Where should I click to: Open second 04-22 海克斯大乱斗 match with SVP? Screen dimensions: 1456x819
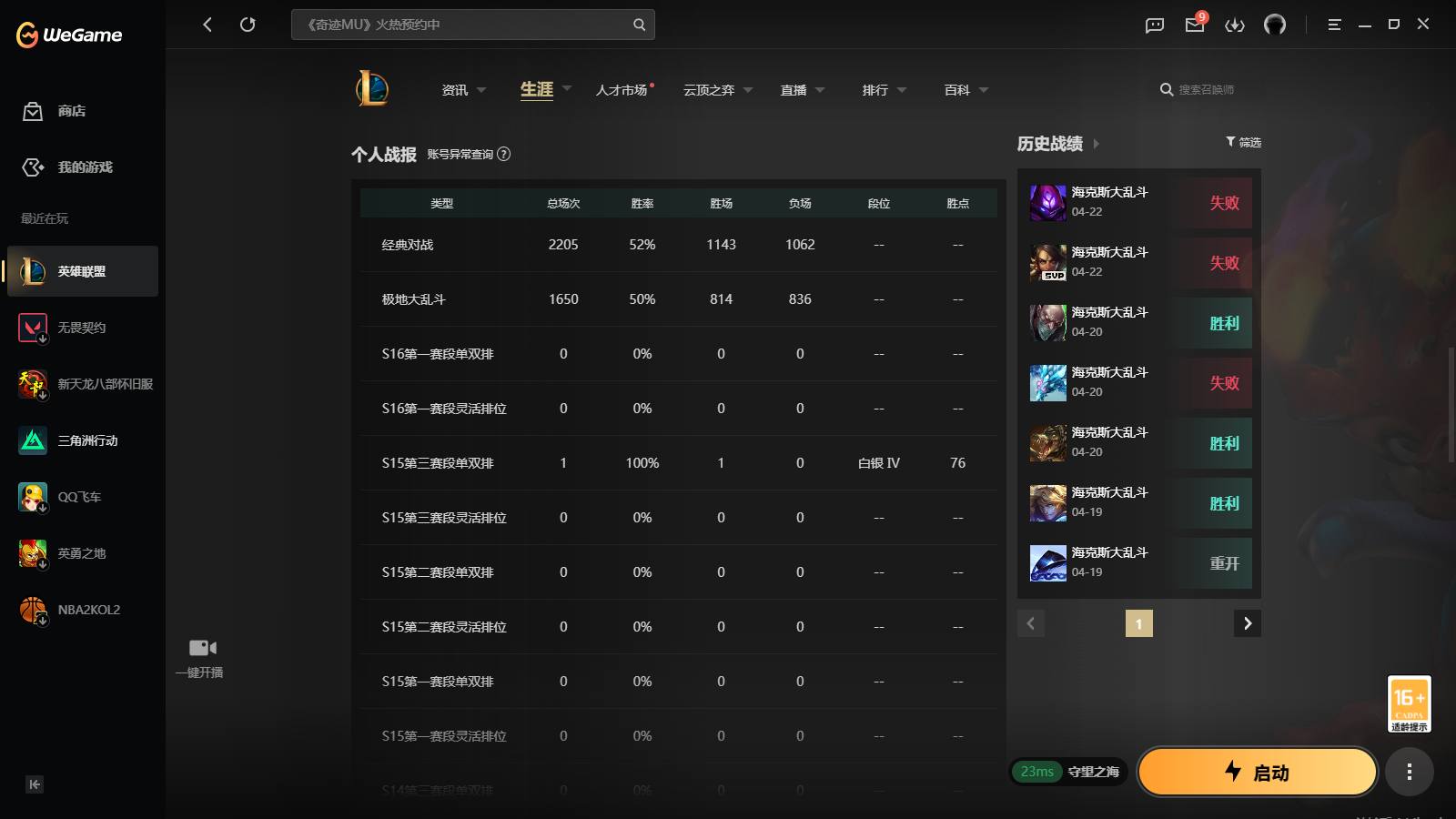pyautogui.click(x=1139, y=263)
